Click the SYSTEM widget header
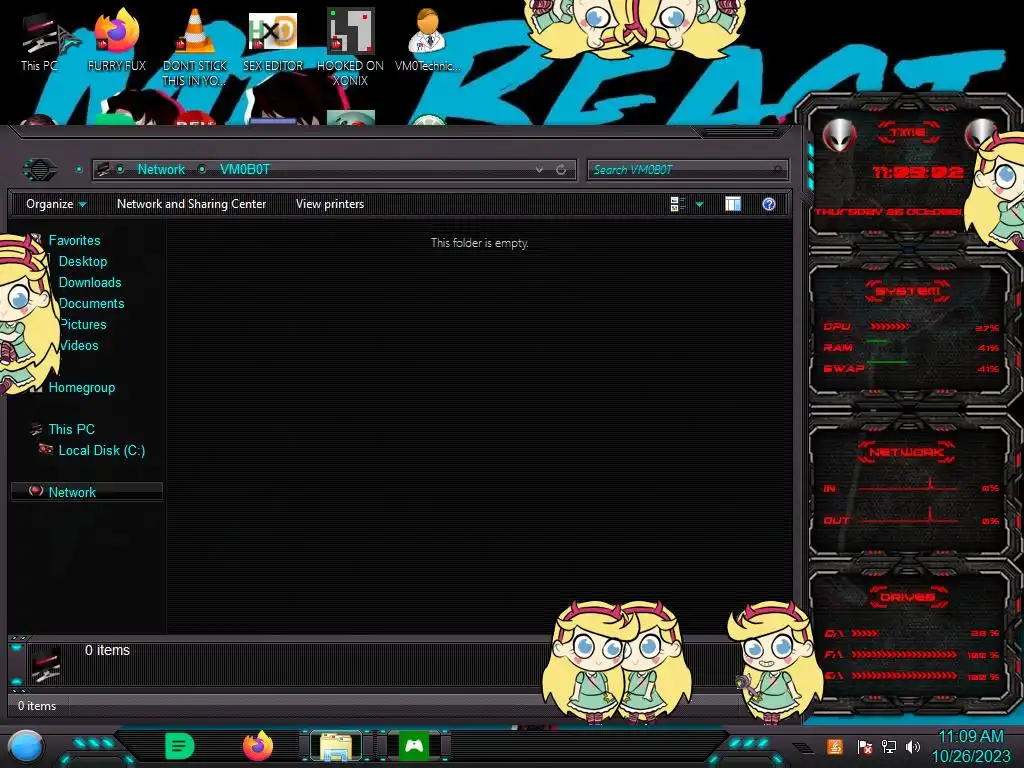 click(907, 291)
